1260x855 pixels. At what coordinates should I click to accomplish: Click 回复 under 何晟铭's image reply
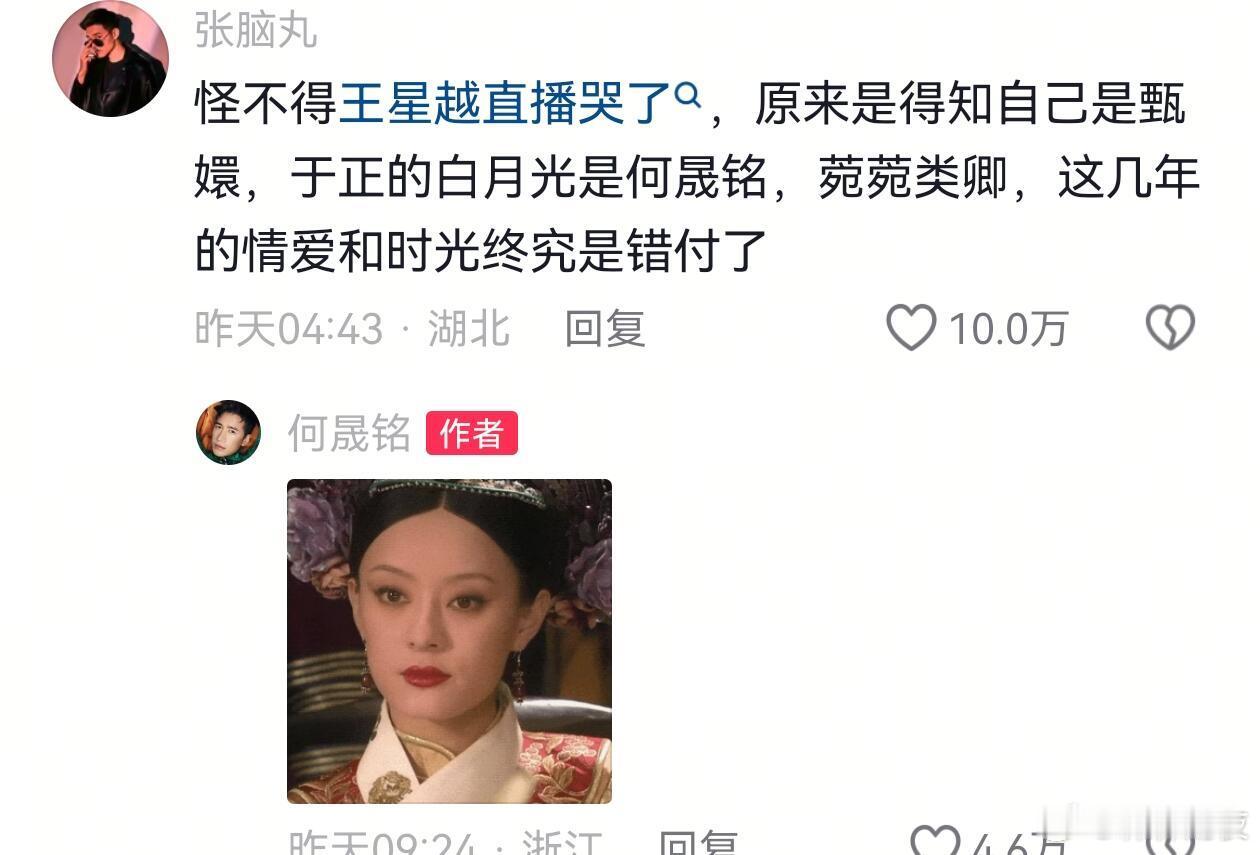click(698, 843)
